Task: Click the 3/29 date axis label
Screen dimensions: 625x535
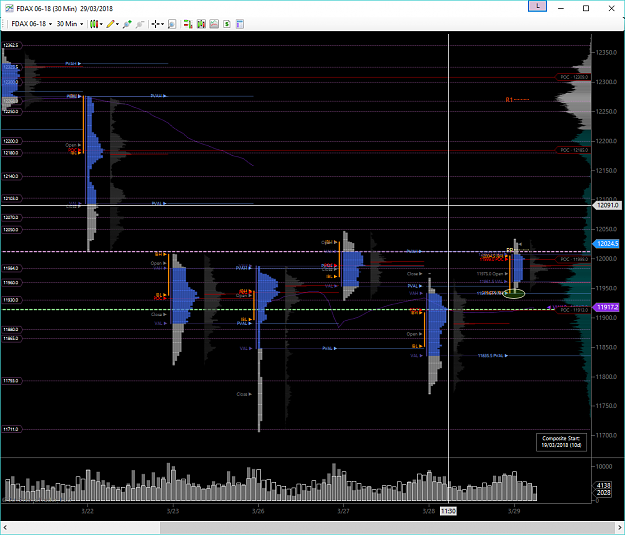Action: pyautogui.click(x=514, y=511)
